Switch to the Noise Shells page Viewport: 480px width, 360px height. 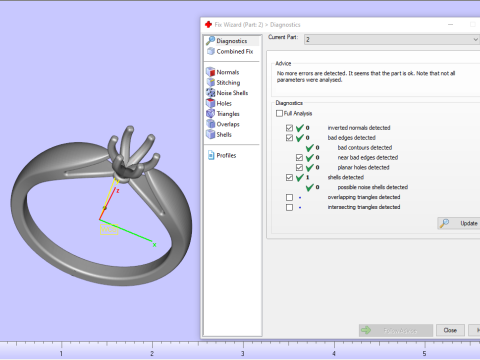(x=232, y=93)
